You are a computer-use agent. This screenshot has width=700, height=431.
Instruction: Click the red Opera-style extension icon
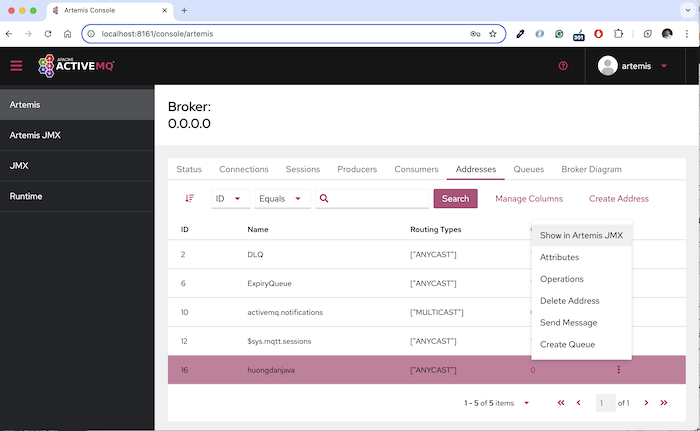coord(599,34)
